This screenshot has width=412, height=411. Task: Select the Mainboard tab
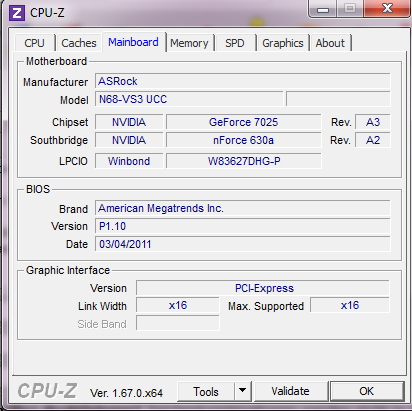click(134, 42)
